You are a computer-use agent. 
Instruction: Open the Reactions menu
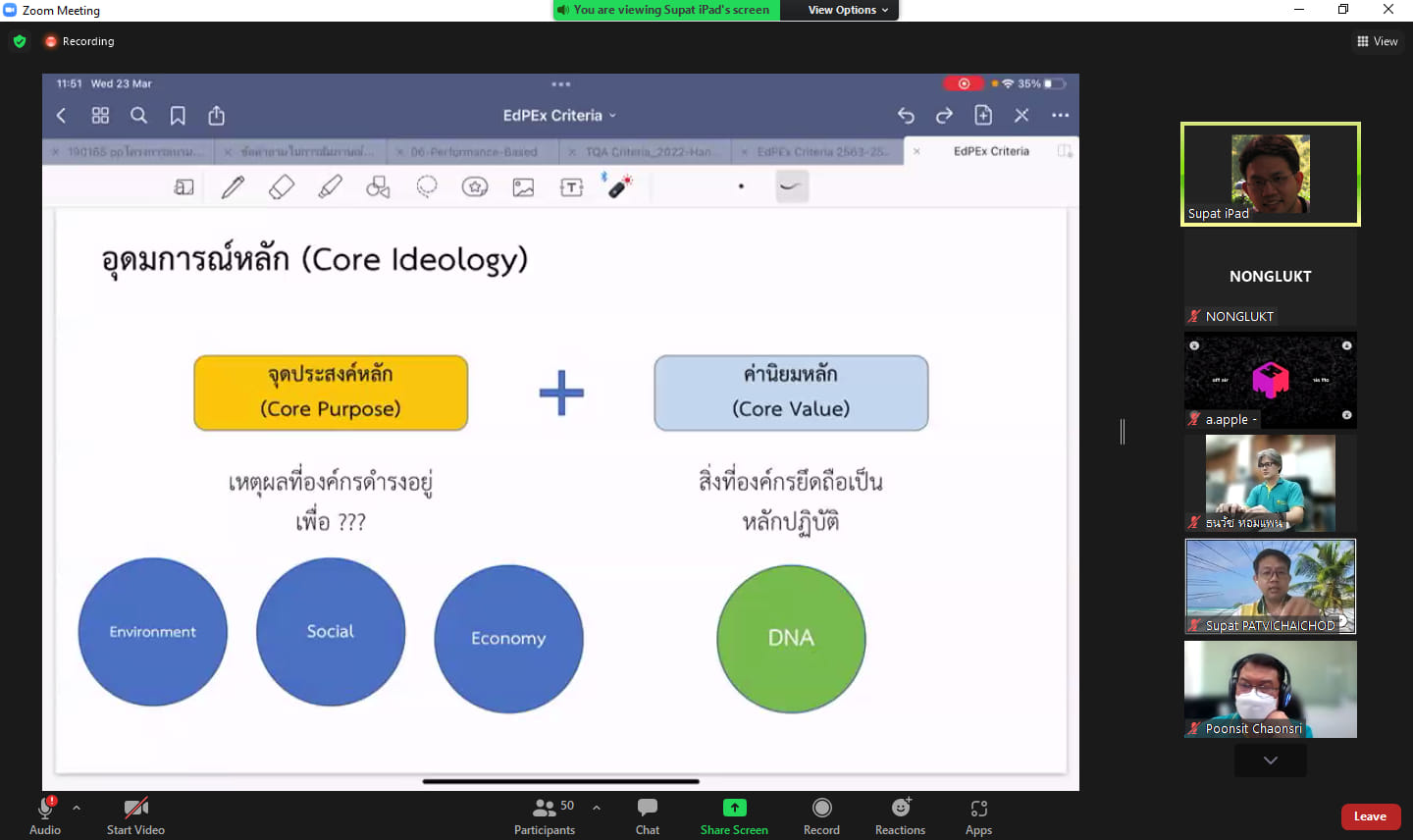[900, 816]
